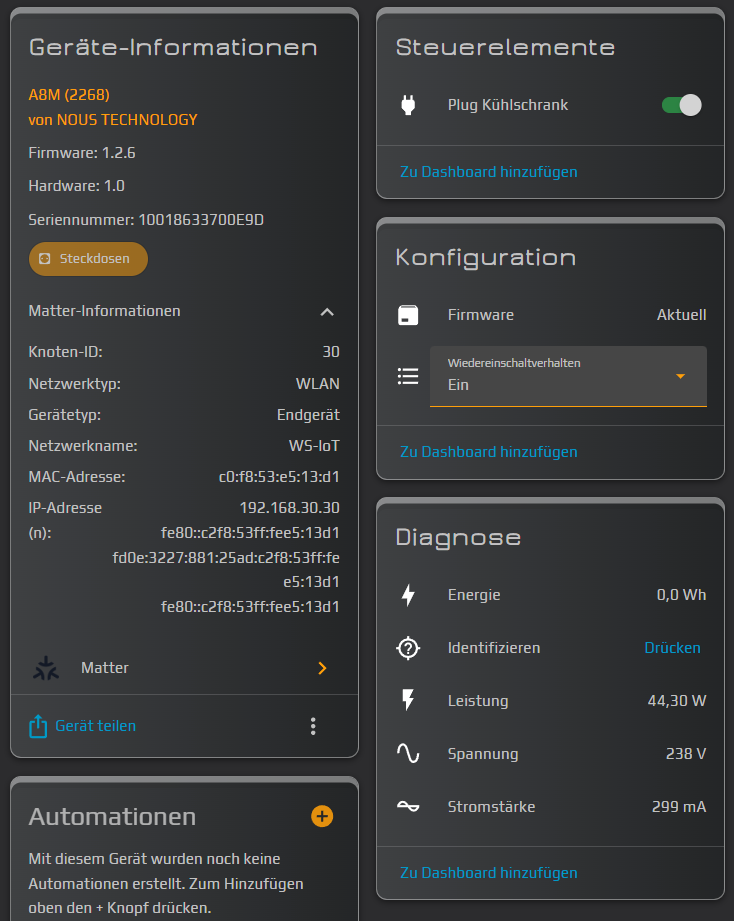The image size is (734, 921).
Task: Click the Steckdosen area chip
Action: coord(88,259)
